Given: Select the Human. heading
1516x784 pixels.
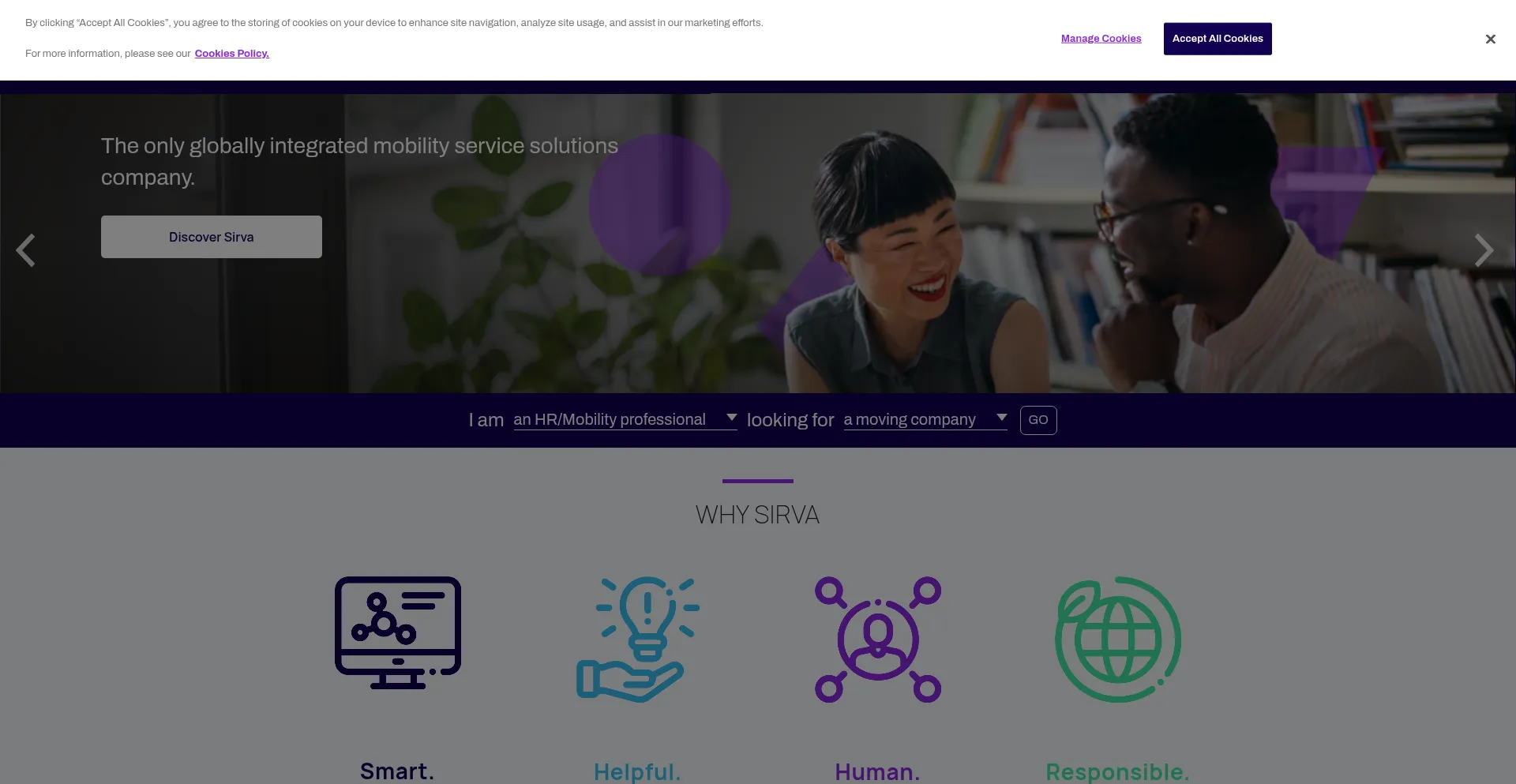Looking at the screenshot, I should point(877,771).
